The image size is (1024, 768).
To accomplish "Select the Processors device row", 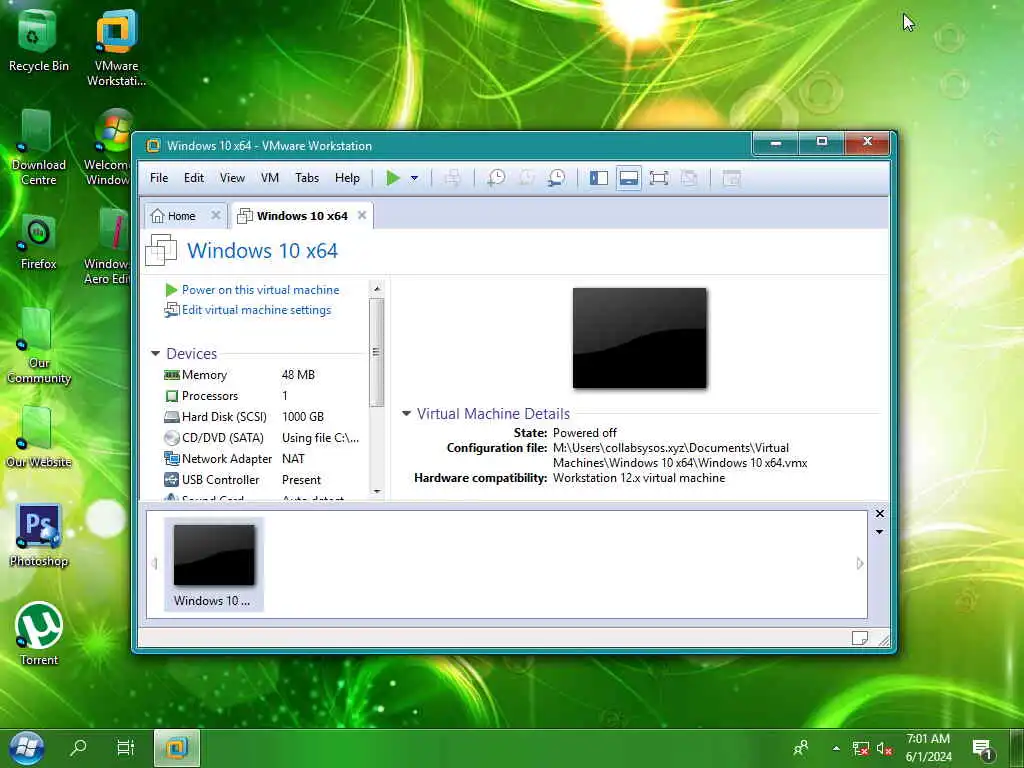I will (x=261, y=396).
